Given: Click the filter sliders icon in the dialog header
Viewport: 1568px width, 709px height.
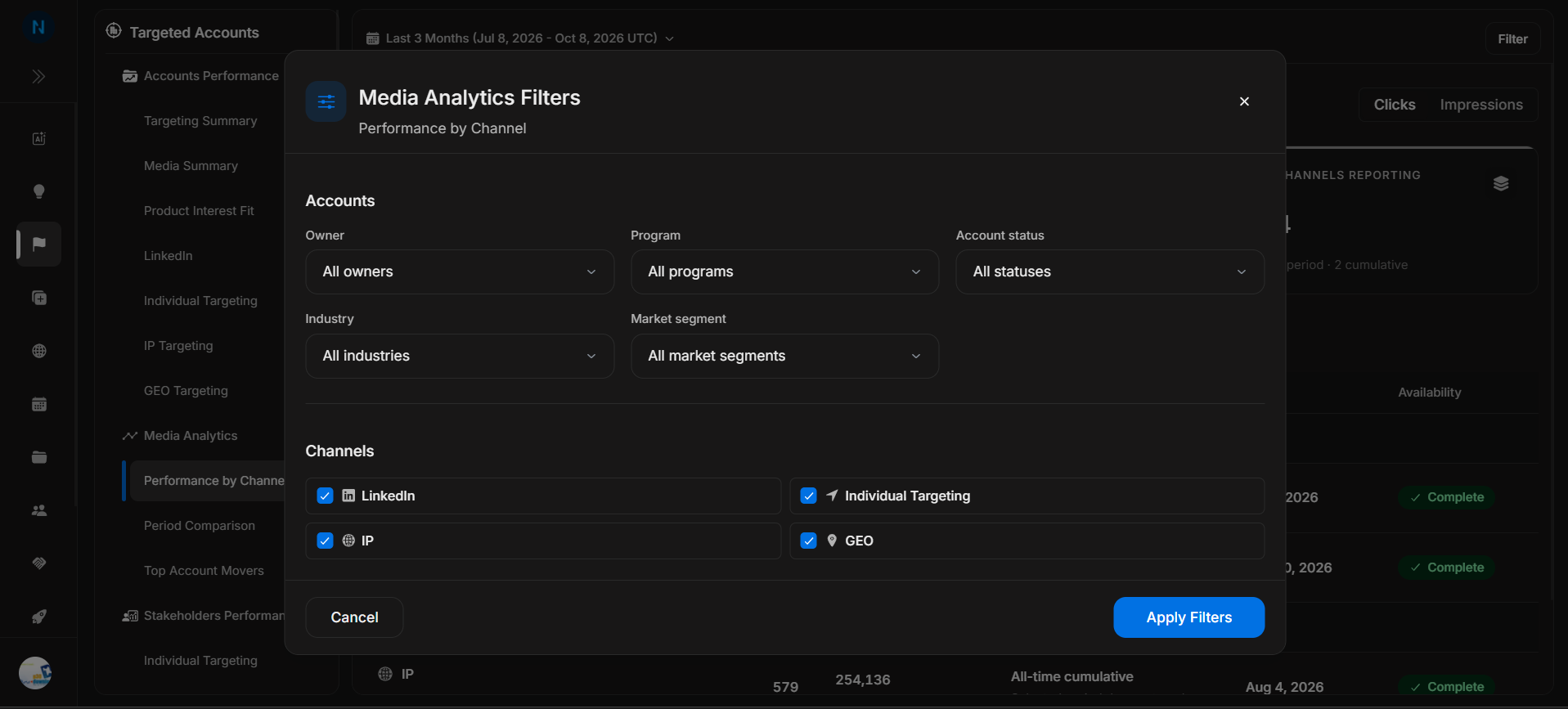Looking at the screenshot, I should [x=326, y=101].
